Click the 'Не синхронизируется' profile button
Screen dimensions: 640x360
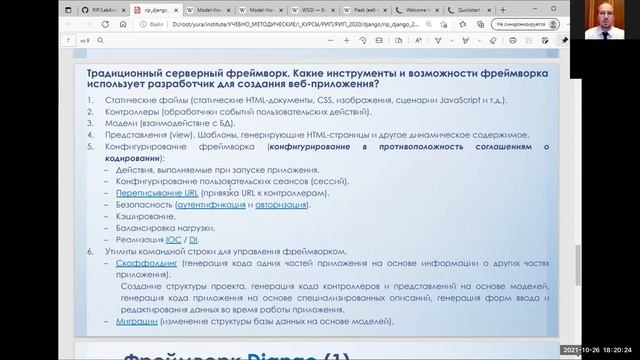(x=525, y=24)
